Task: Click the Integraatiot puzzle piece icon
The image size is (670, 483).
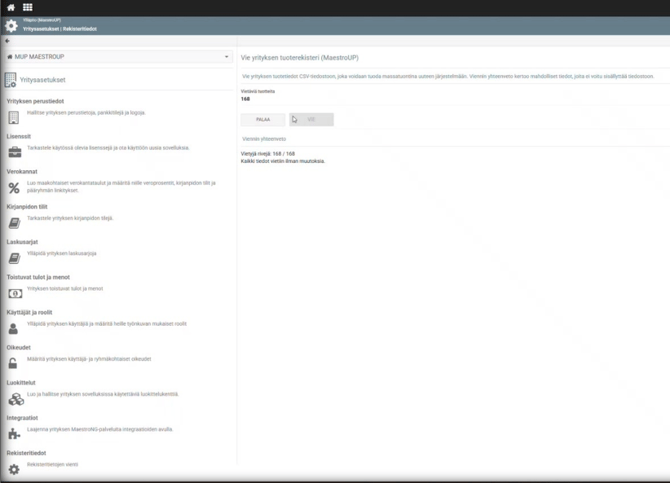Action: click(14, 434)
